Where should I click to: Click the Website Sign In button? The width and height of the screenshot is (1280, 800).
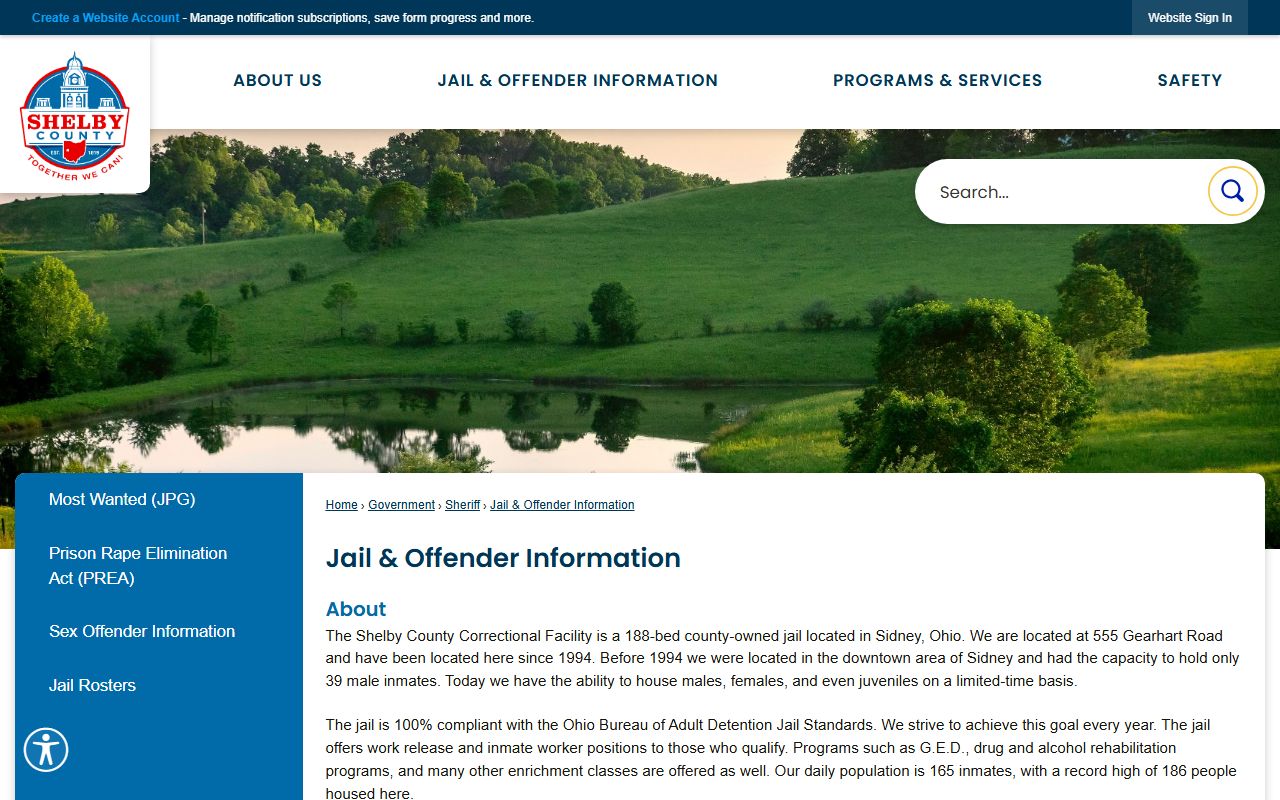click(x=1190, y=18)
